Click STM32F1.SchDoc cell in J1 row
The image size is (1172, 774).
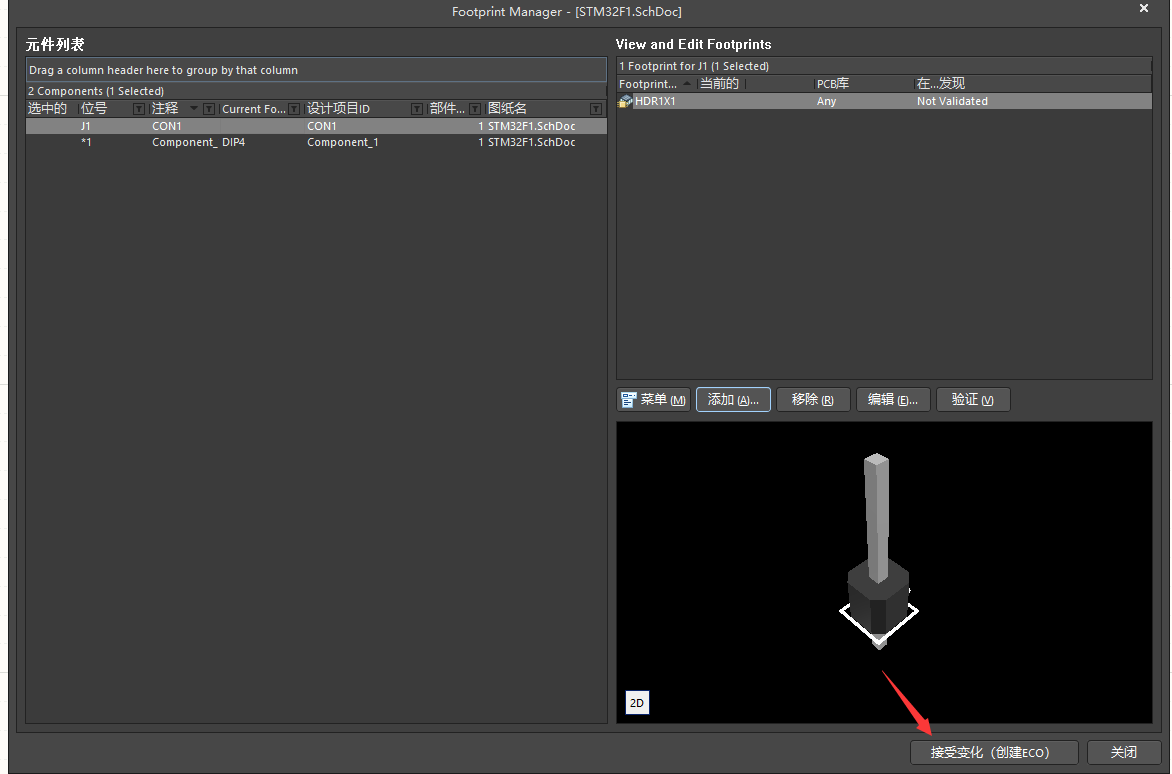(531, 126)
